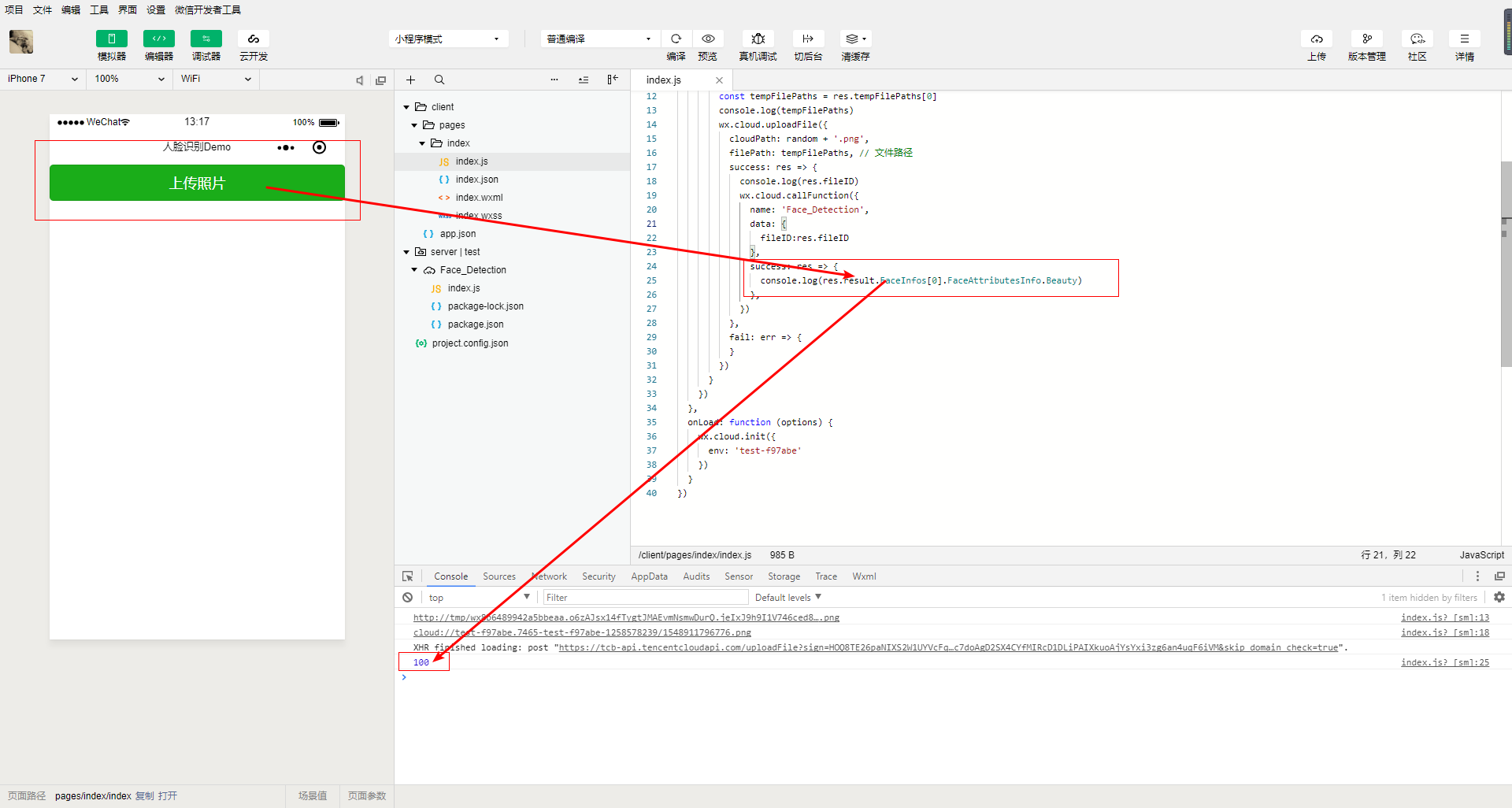Collapse the Face_Detection folder
Screen dimensions: 1512x808
(414, 270)
